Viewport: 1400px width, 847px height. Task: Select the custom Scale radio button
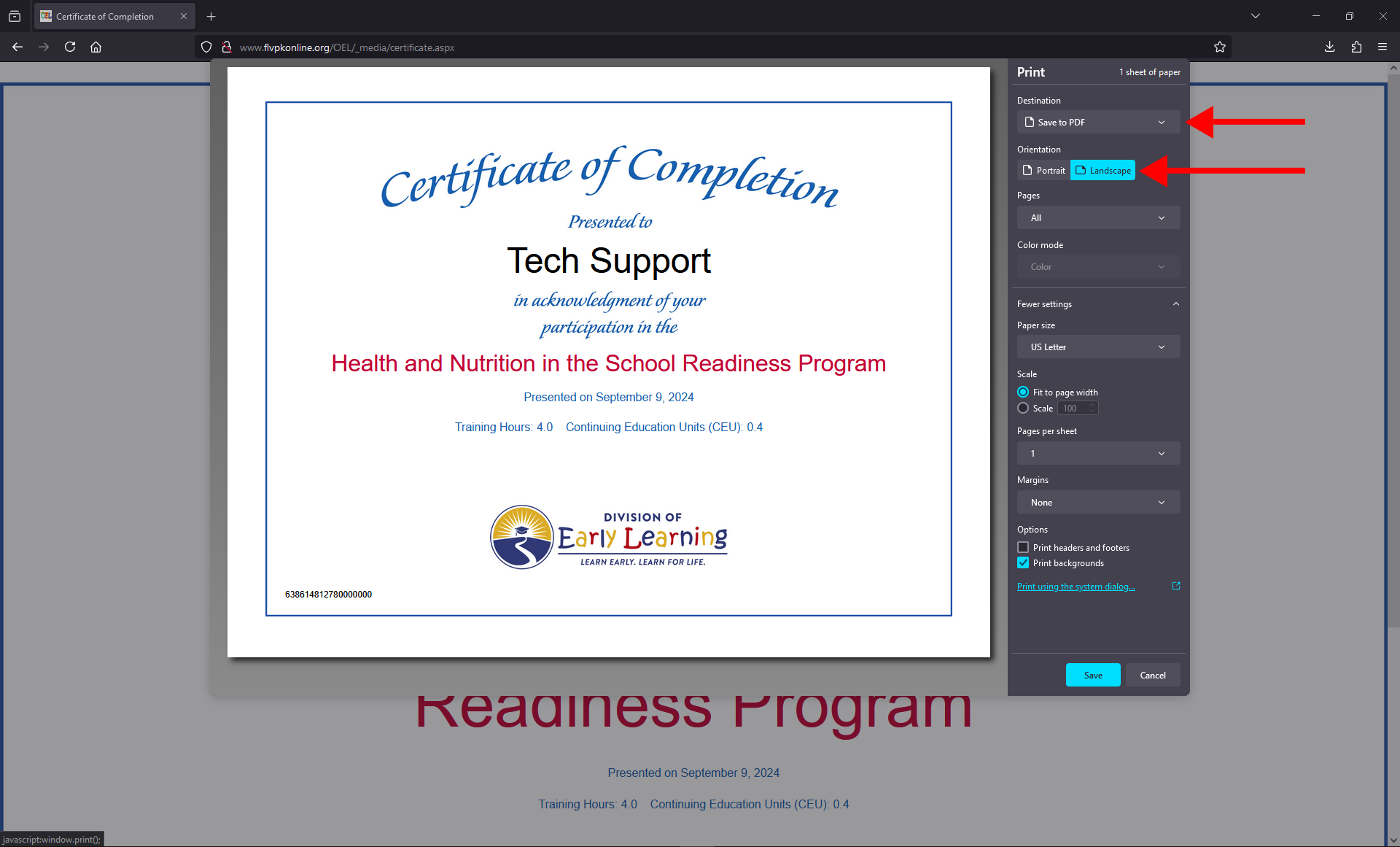click(x=1023, y=408)
